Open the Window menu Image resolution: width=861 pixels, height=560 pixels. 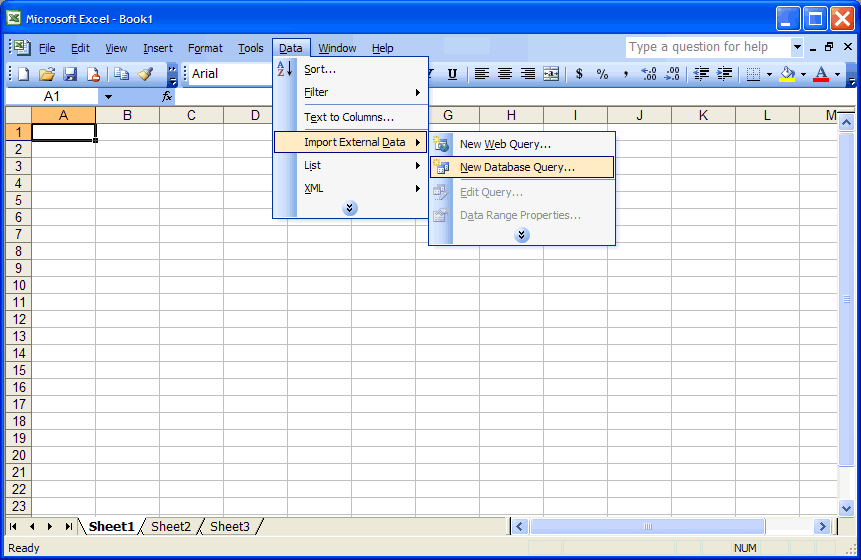coord(337,48)
